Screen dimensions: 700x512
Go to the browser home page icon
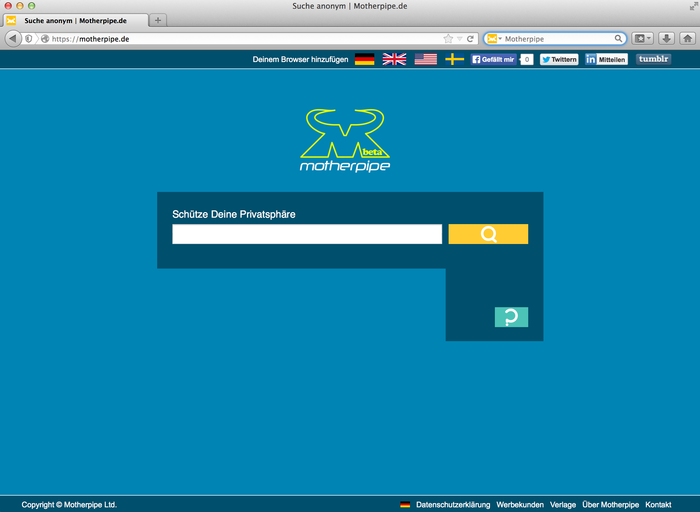click(688, 39)
